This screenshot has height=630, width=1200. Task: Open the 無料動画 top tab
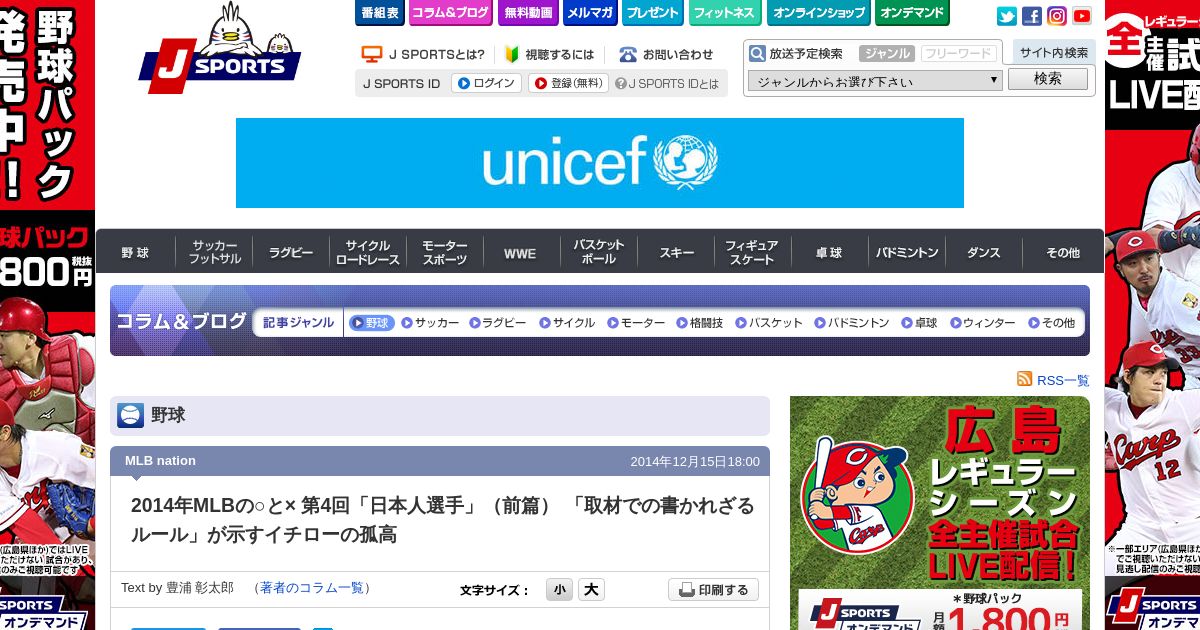click(x=528, y=13)
